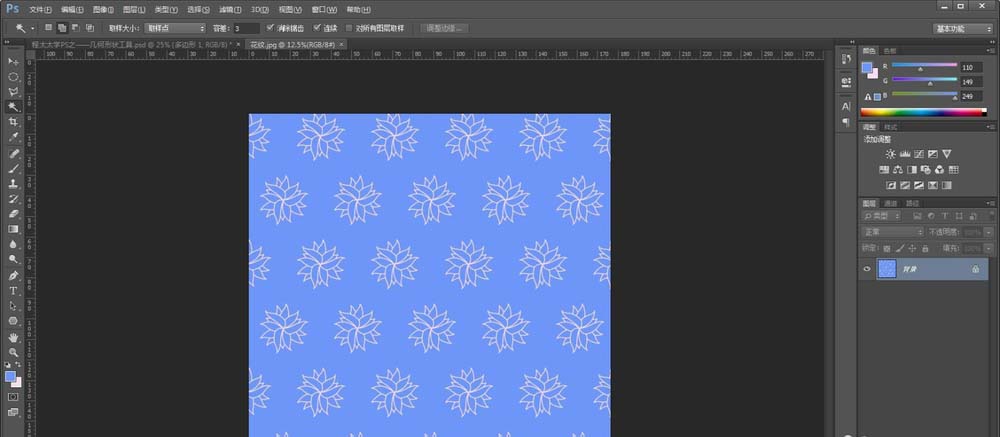Open the 取样大小 sample size dropdown
This screenshot has width=1000, height=437.
(x=175, y=28)
